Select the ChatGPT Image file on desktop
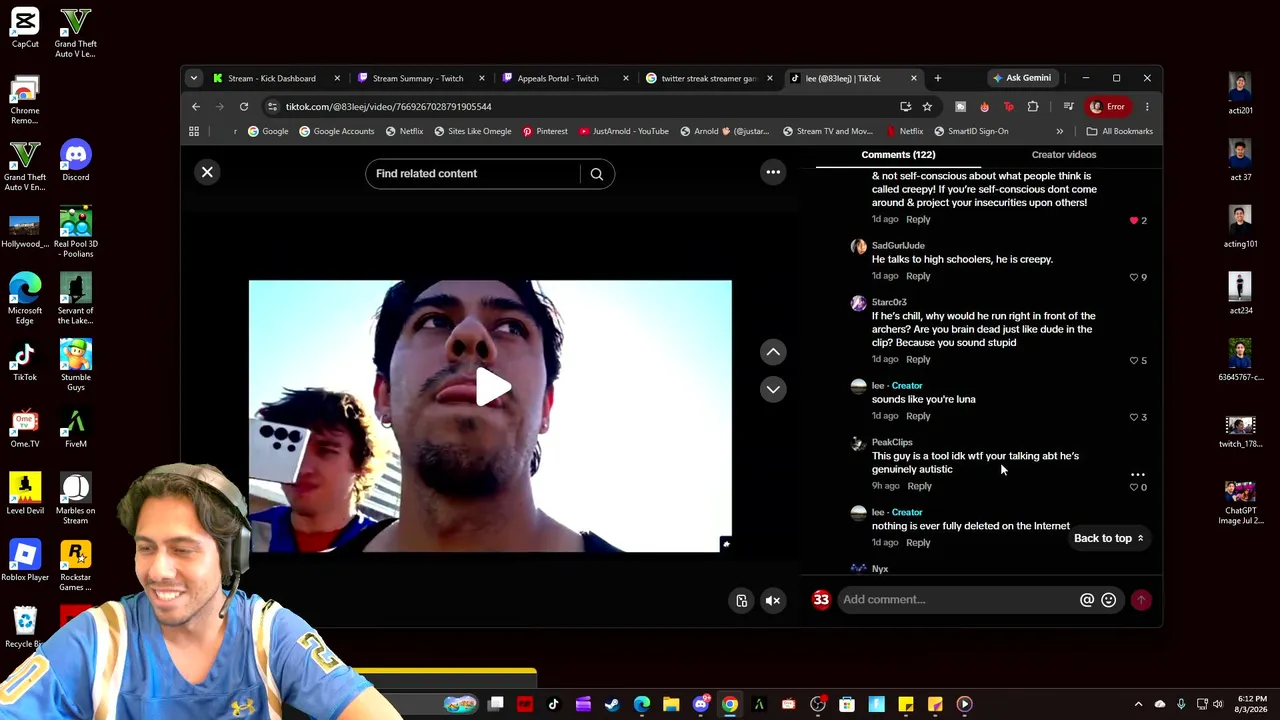Viewport: 1280px width, 720px height. click(1240, 503)
